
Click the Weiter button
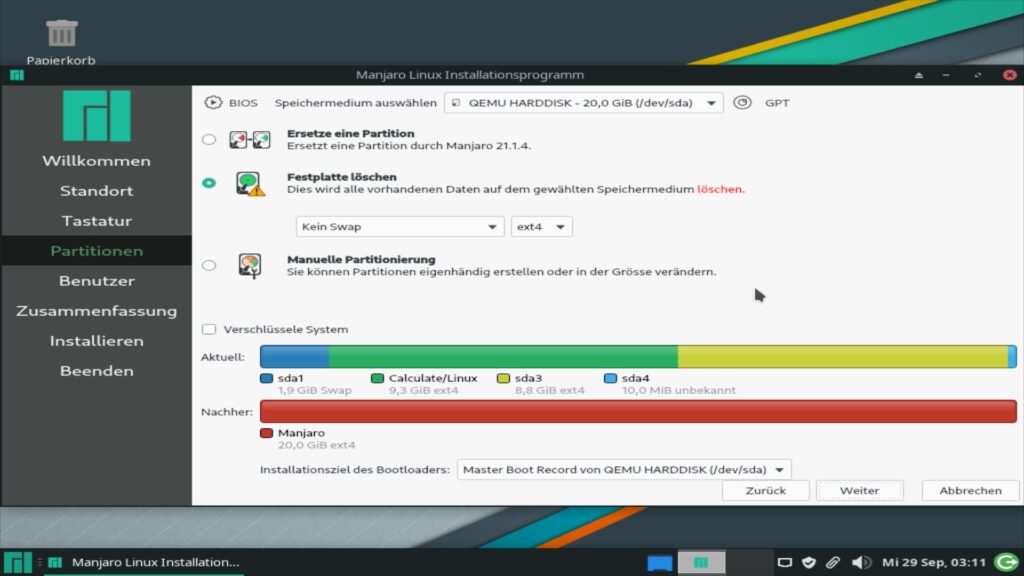pyautogui.click(x=859, y=490)
